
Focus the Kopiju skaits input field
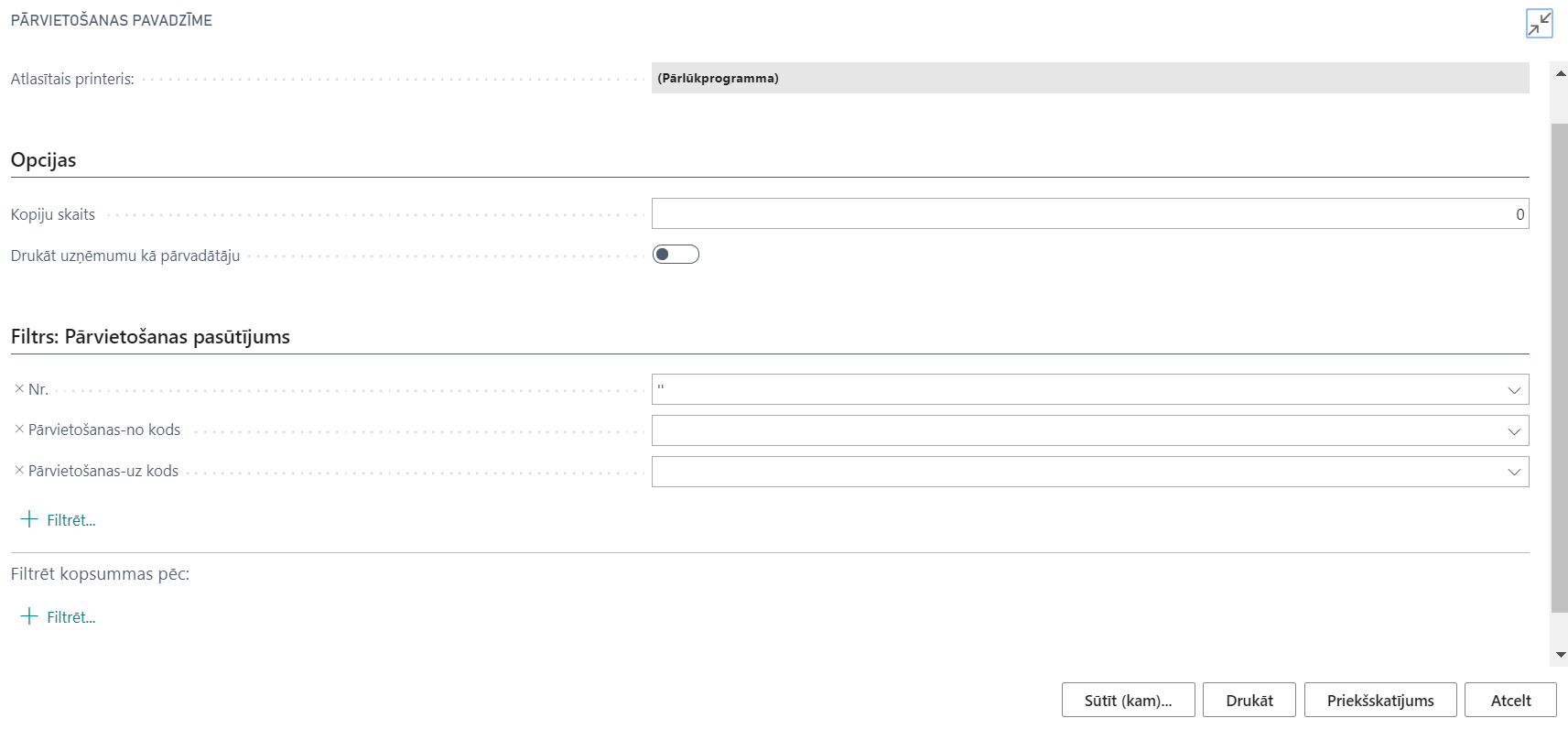click(1090, 213)
